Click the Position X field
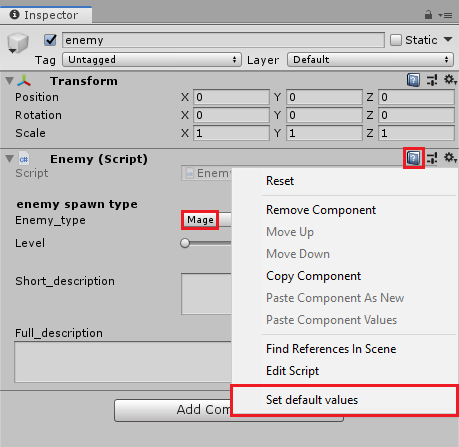This screenshot has width=459, height=447. [231, 97]
